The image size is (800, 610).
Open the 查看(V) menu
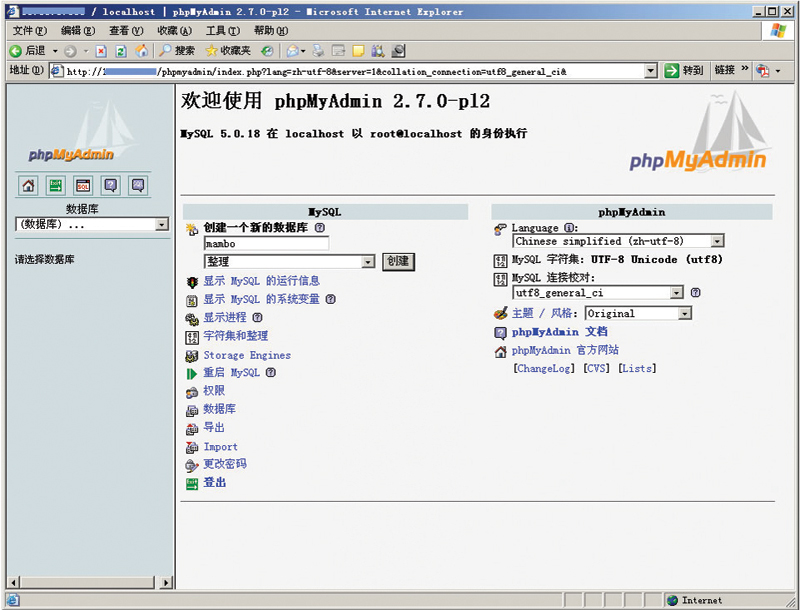[x=126, y=31]
